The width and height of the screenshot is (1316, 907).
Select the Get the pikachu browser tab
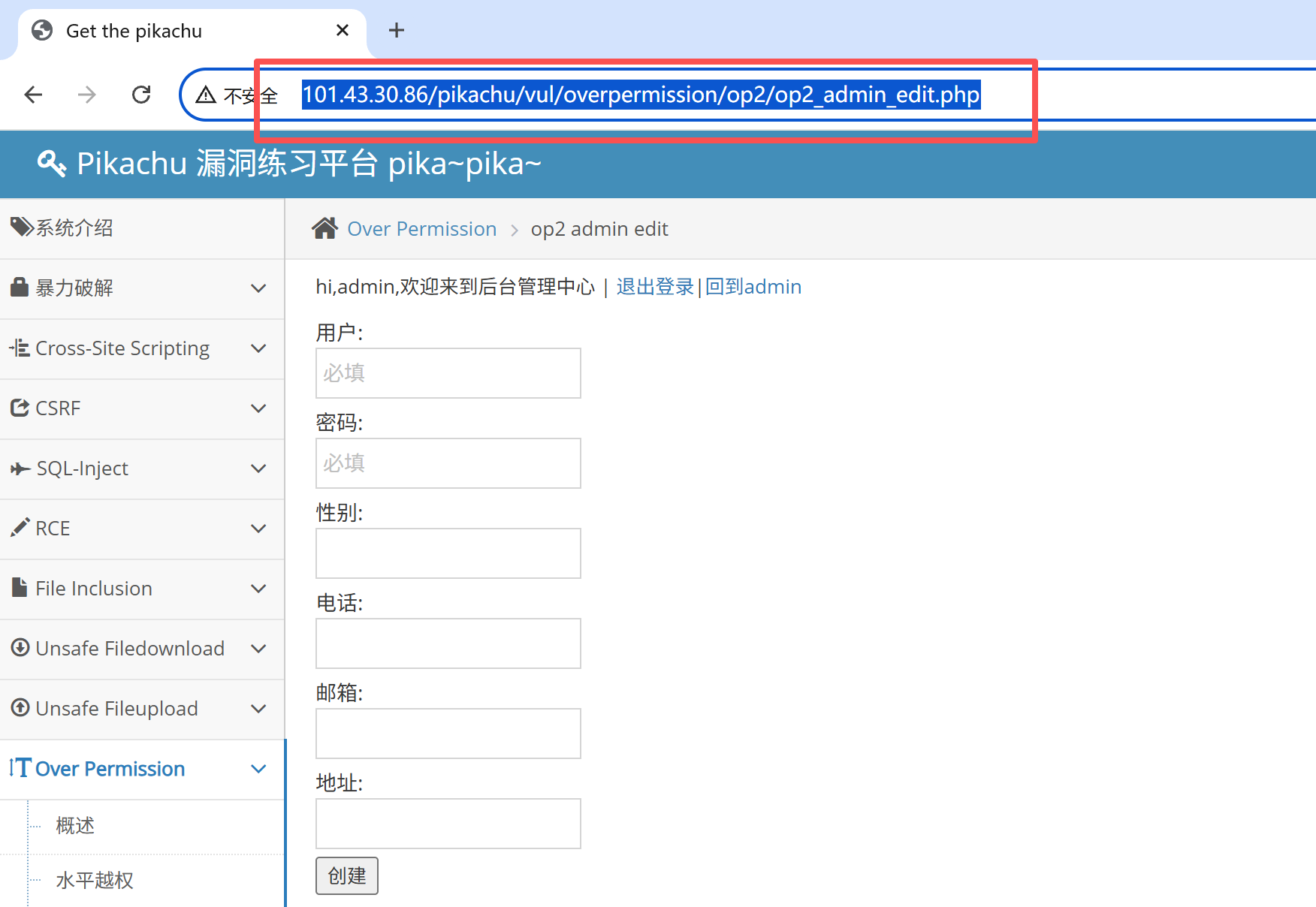pyautogui.click(x=192, y=31)
